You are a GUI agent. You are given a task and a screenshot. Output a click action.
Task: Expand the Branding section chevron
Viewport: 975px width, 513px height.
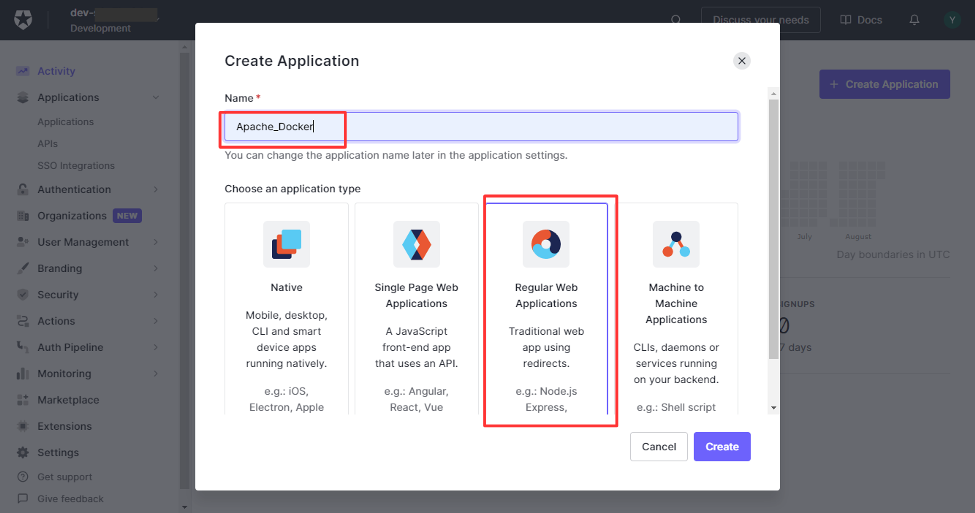pyautogui.click(x=155, y=268)
